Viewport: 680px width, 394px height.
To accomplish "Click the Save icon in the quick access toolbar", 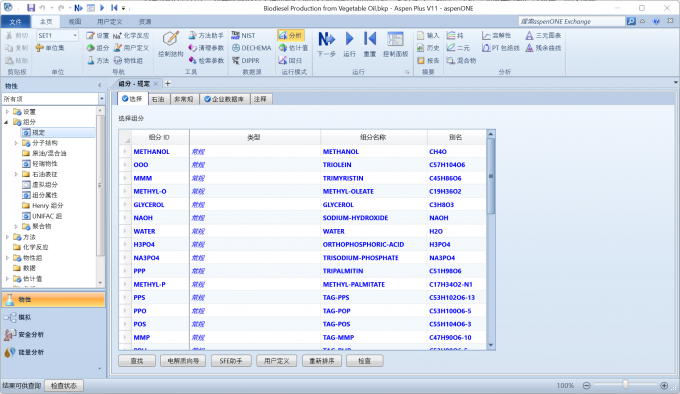I will [31, 8].
